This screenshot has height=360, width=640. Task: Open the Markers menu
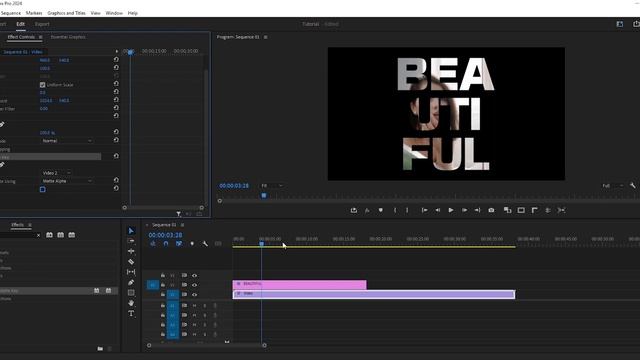click(x=34, y=13)
